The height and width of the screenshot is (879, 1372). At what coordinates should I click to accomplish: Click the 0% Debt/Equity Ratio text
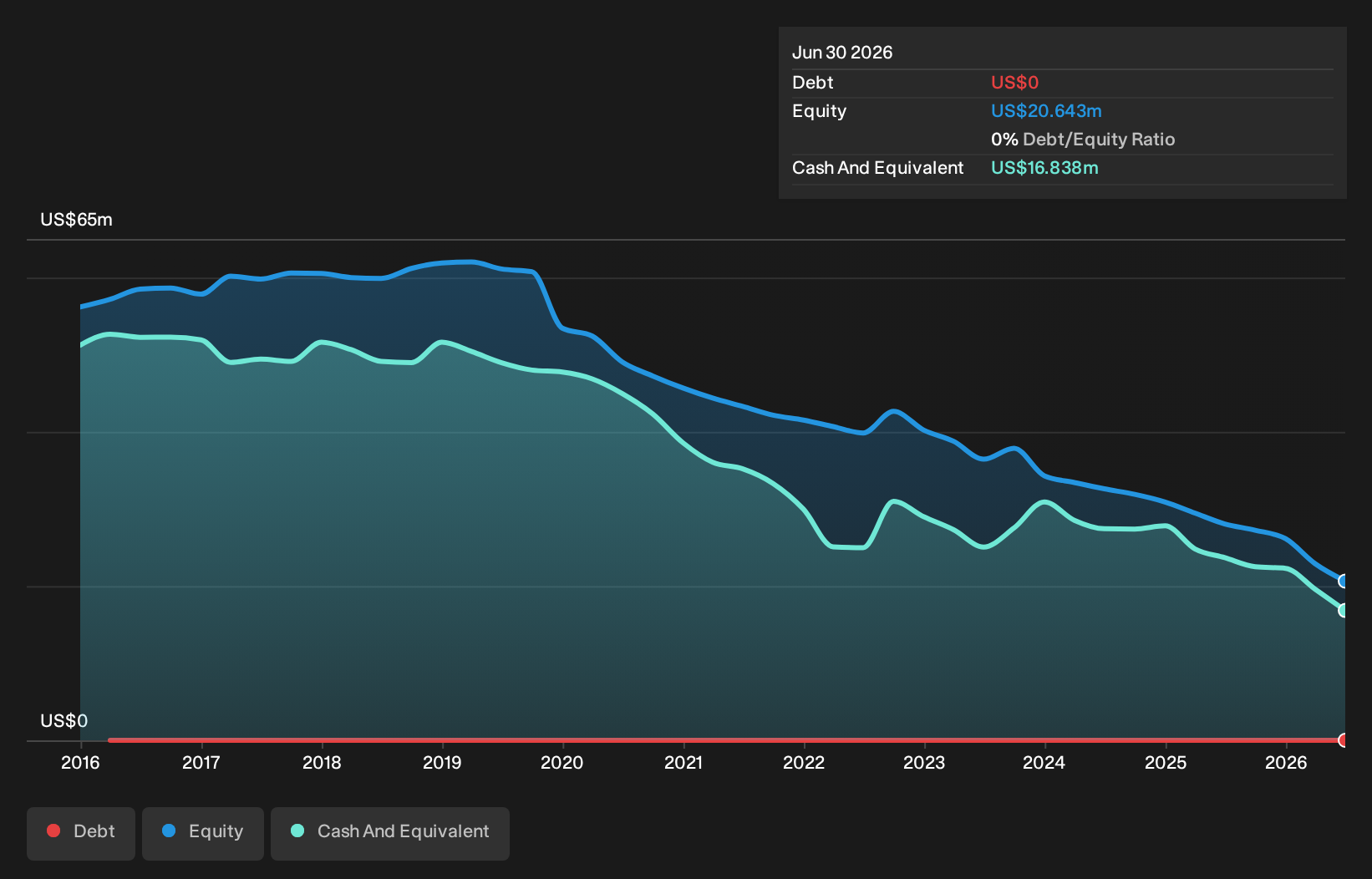(x=1083, y=140)
